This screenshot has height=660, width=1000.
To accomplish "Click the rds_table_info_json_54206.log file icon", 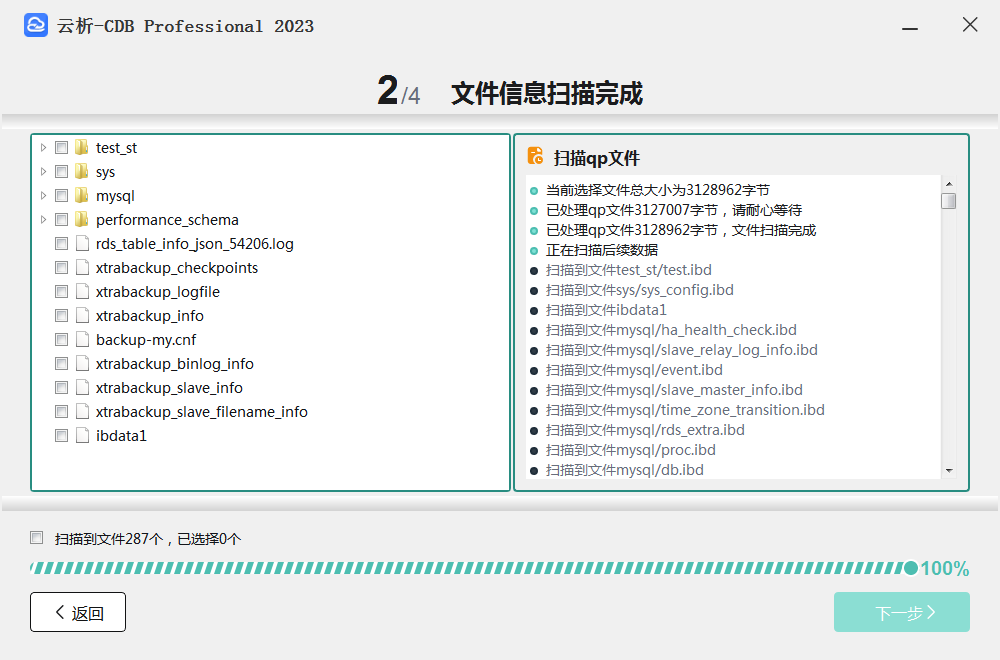I will pos(82,244).
